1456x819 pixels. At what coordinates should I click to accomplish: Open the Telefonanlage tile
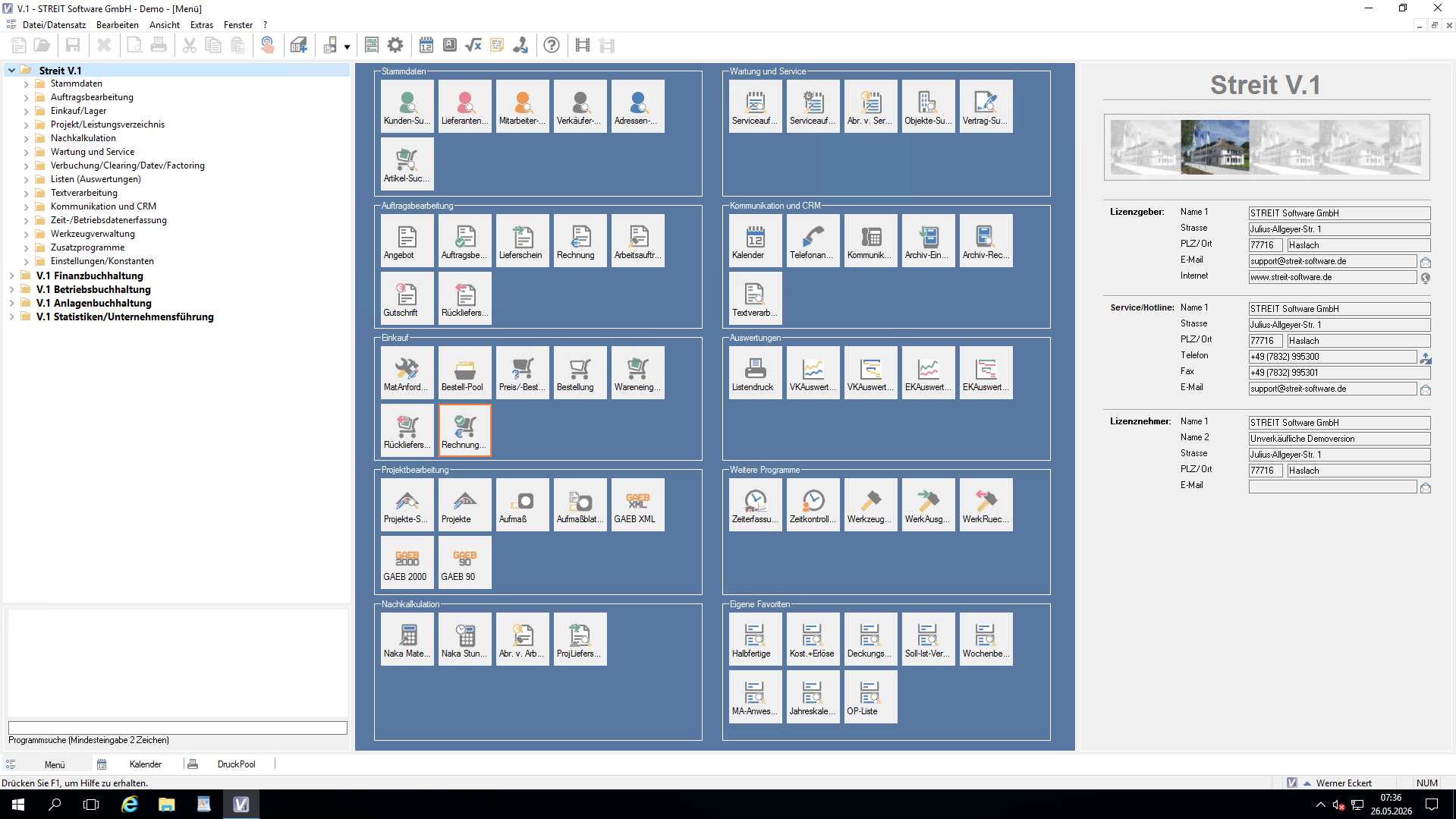(x=813, y=241)
